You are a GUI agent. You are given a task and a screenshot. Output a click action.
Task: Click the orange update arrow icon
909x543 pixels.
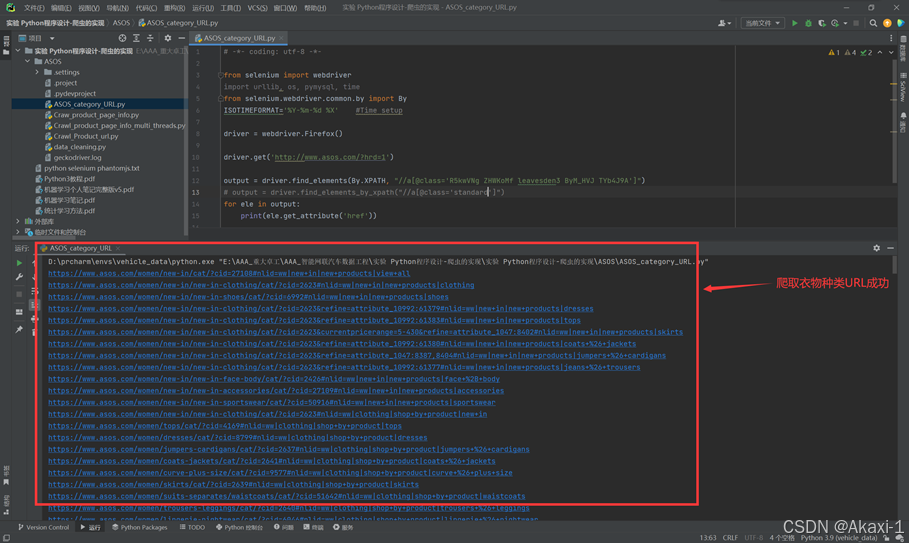point(887,23)
